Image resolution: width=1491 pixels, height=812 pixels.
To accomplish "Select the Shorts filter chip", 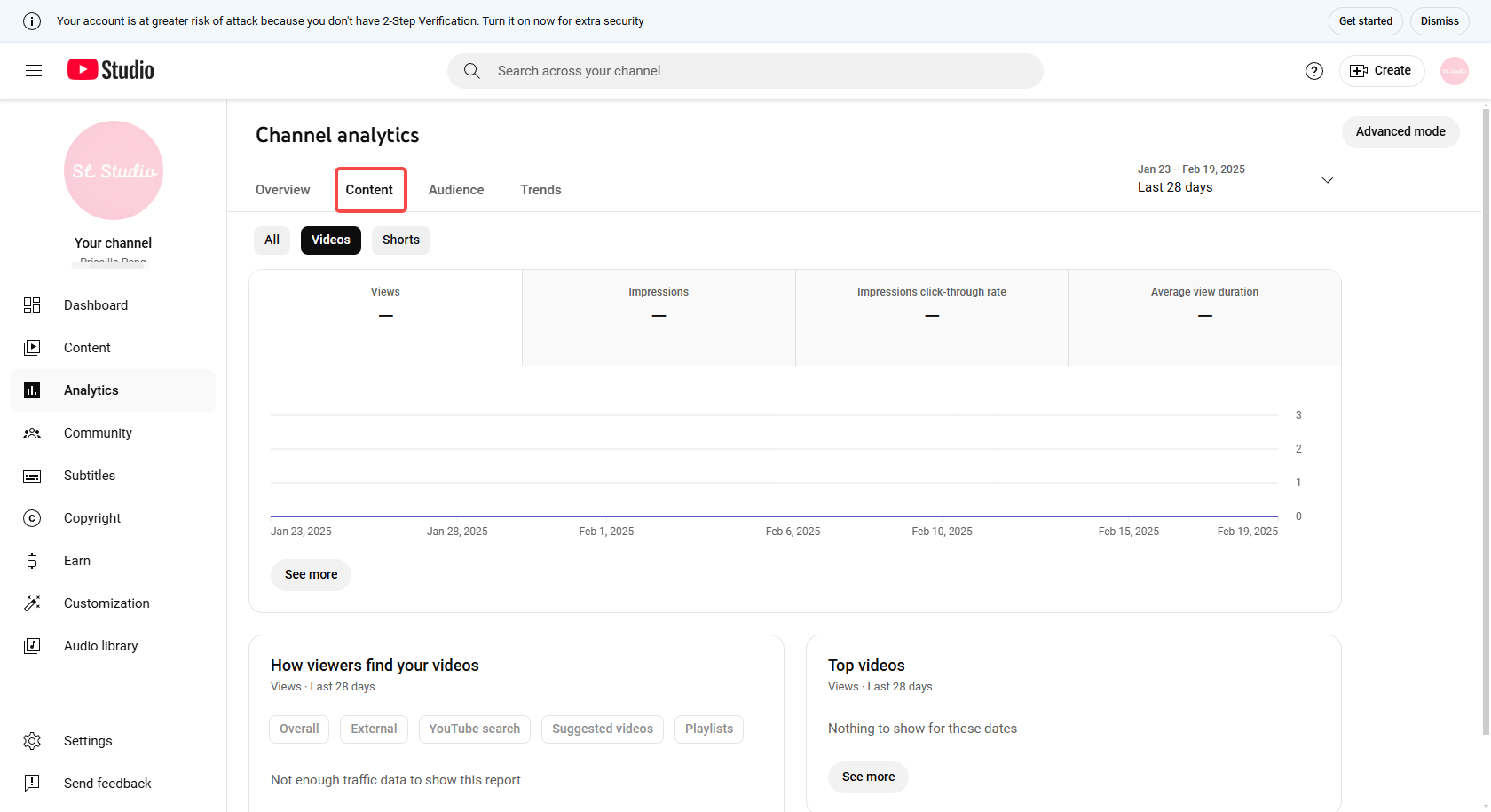I will pyautogui.click(x=400, y=240).
